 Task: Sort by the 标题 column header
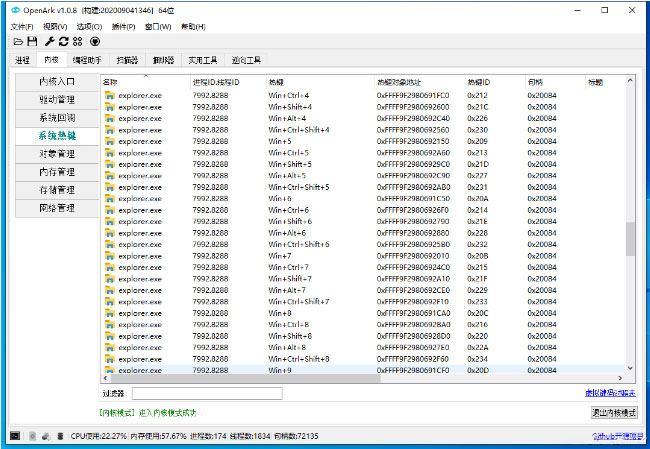click(x=605, y=82)
